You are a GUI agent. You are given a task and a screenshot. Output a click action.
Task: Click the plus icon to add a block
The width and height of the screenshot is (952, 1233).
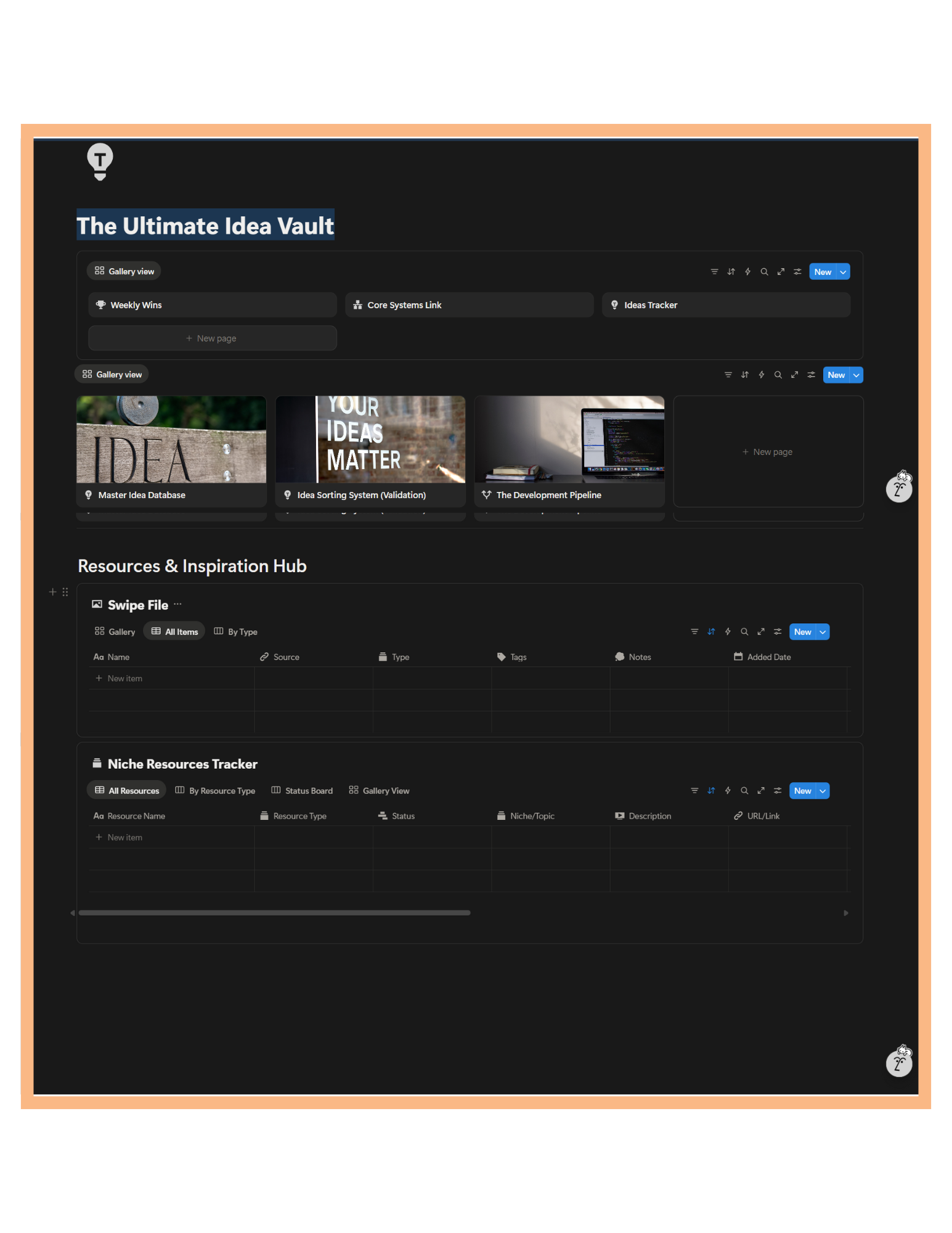pos(52,592)
